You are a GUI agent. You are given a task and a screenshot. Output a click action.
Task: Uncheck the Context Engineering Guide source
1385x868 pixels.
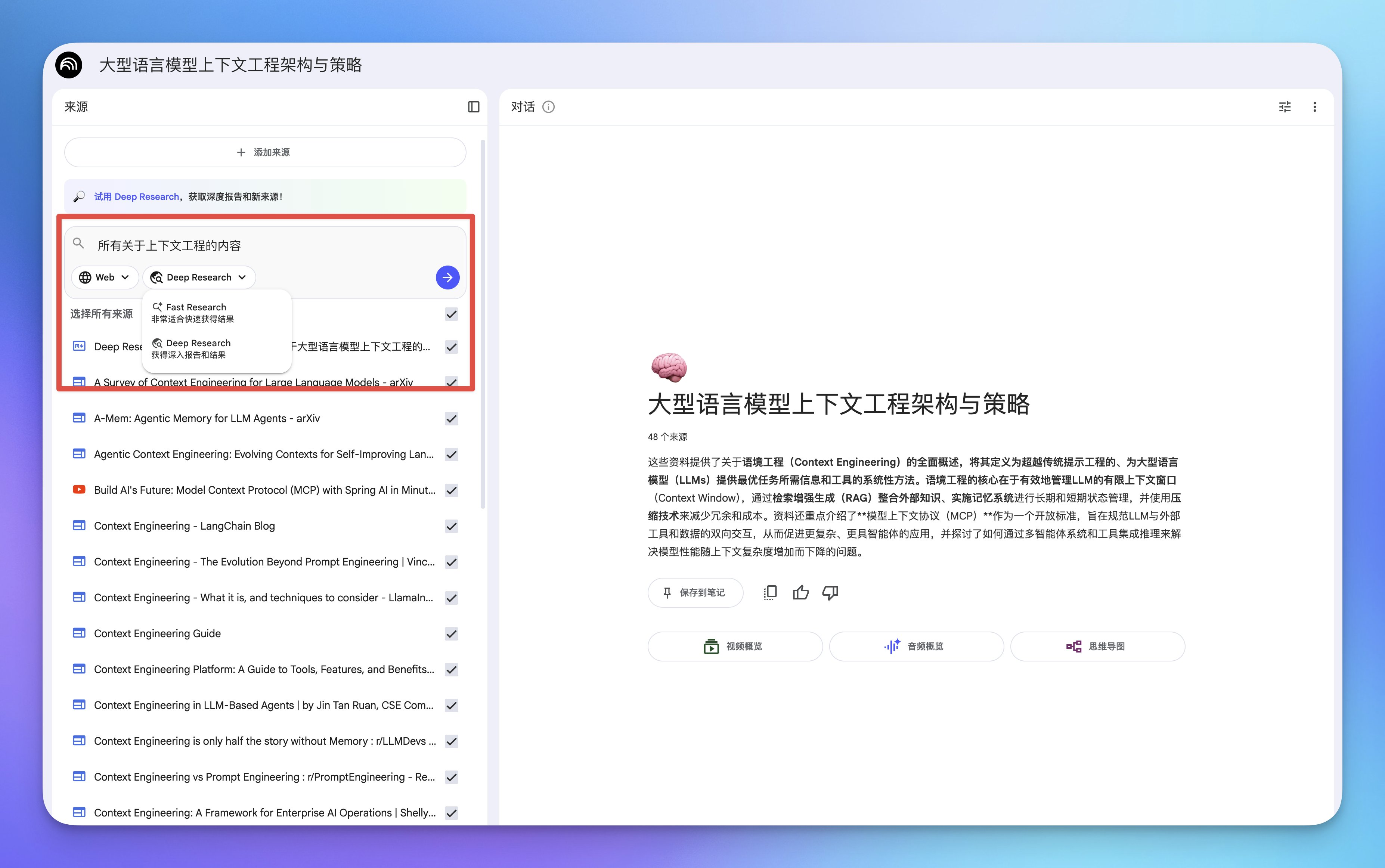452,634
